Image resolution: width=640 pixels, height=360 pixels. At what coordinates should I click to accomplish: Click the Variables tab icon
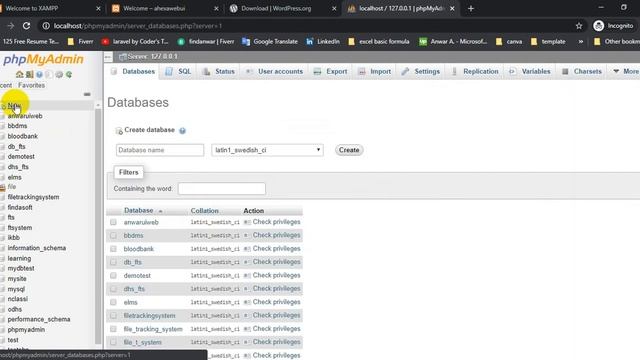(x=512, y=71)
